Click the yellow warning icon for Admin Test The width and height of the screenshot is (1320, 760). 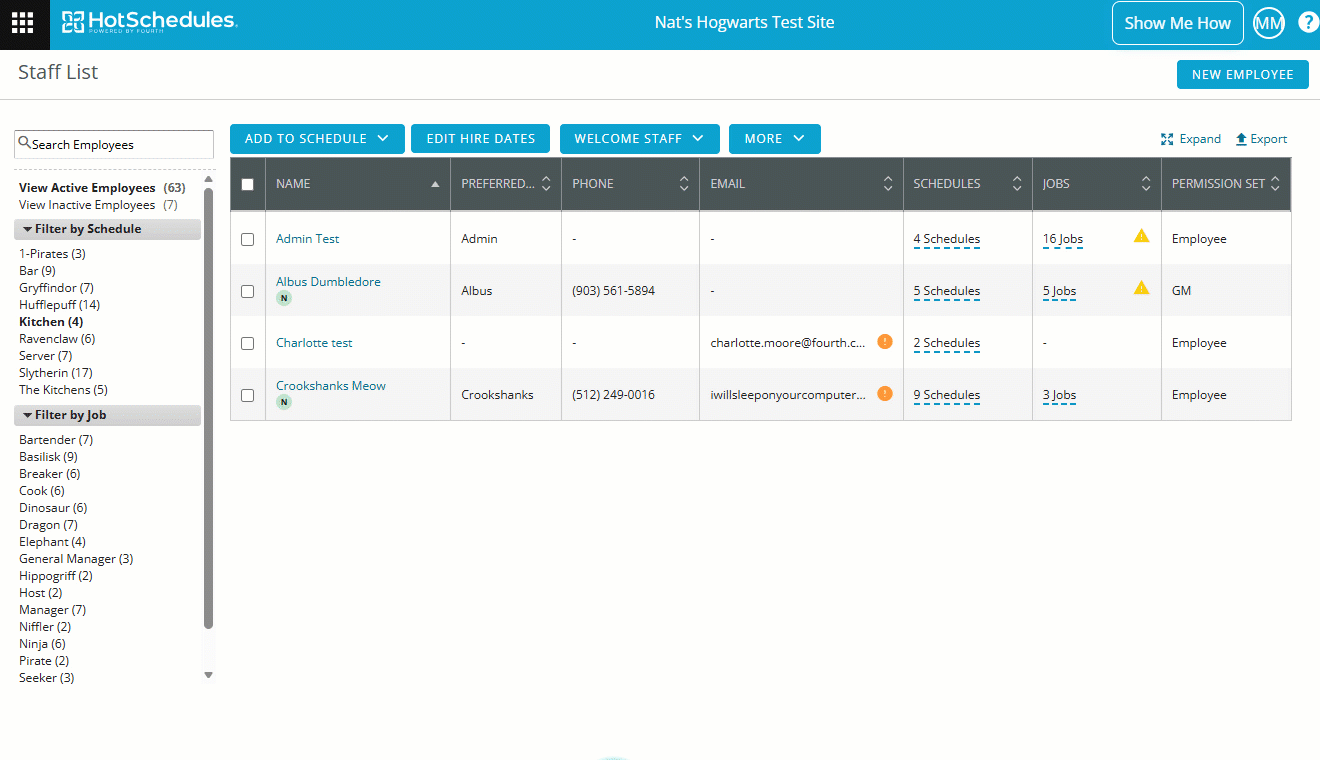click(1141, 236)
